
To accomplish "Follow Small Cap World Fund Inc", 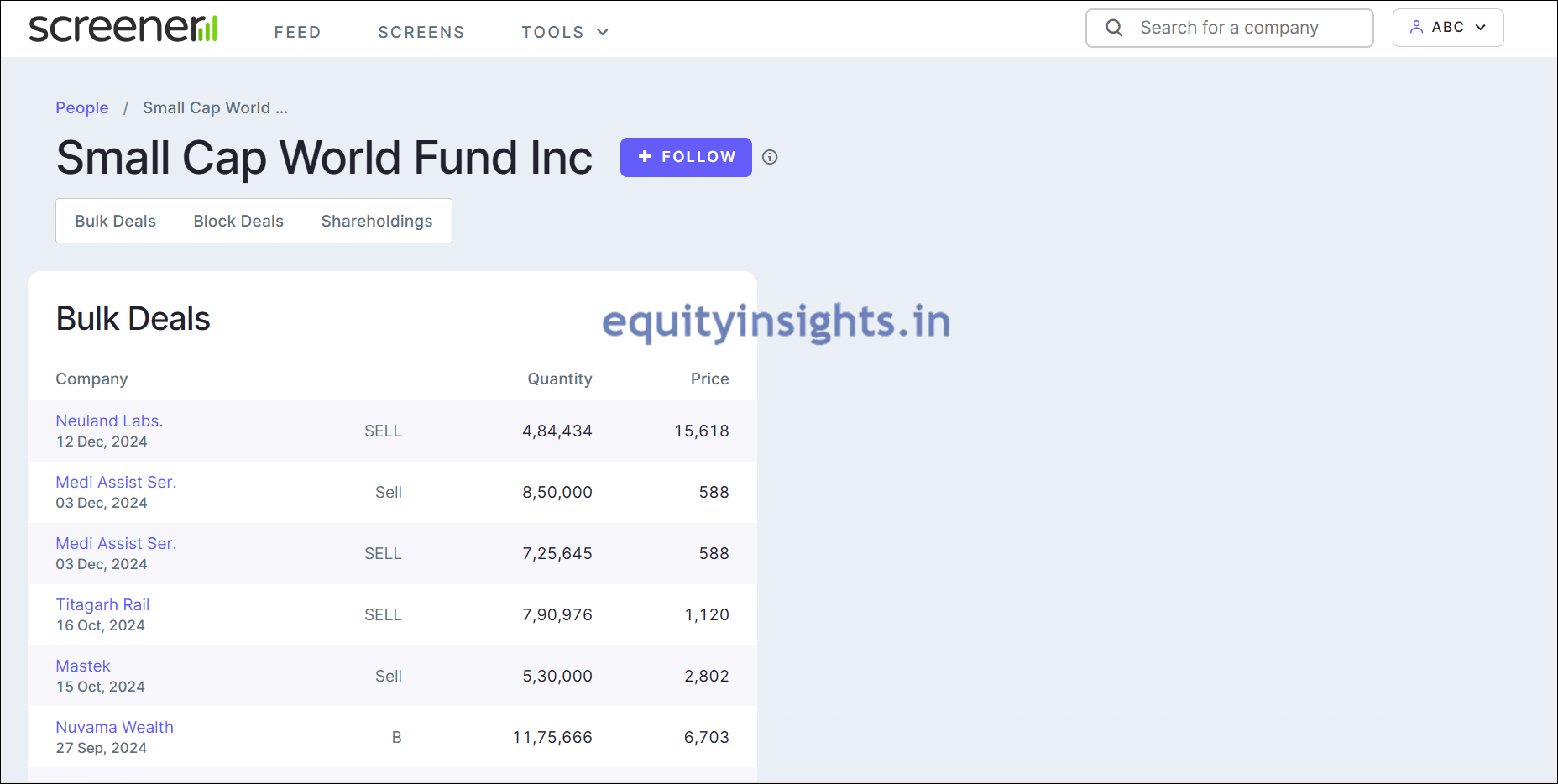I will pyautogui.click(x=686, y=157).
